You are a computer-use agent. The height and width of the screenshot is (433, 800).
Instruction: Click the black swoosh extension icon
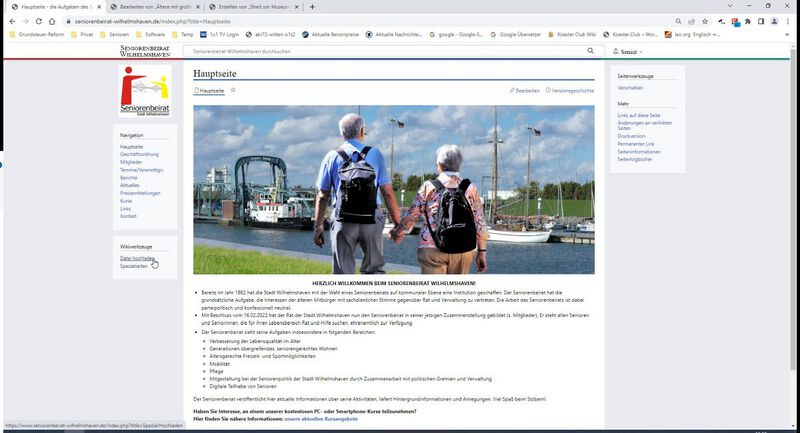[x=721, y=21]
